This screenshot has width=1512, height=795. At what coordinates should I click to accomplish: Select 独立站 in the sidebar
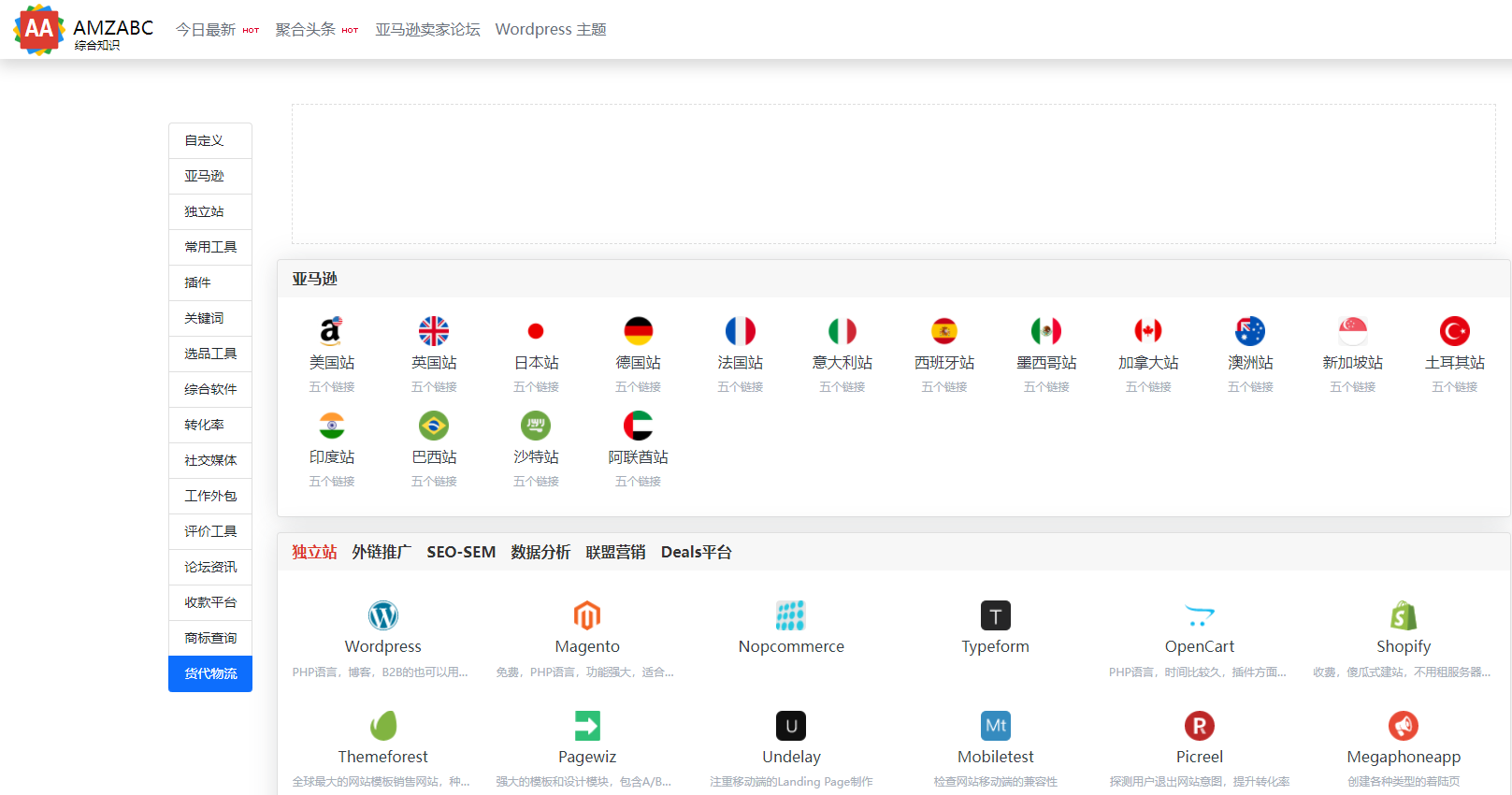tap(210, 212)
